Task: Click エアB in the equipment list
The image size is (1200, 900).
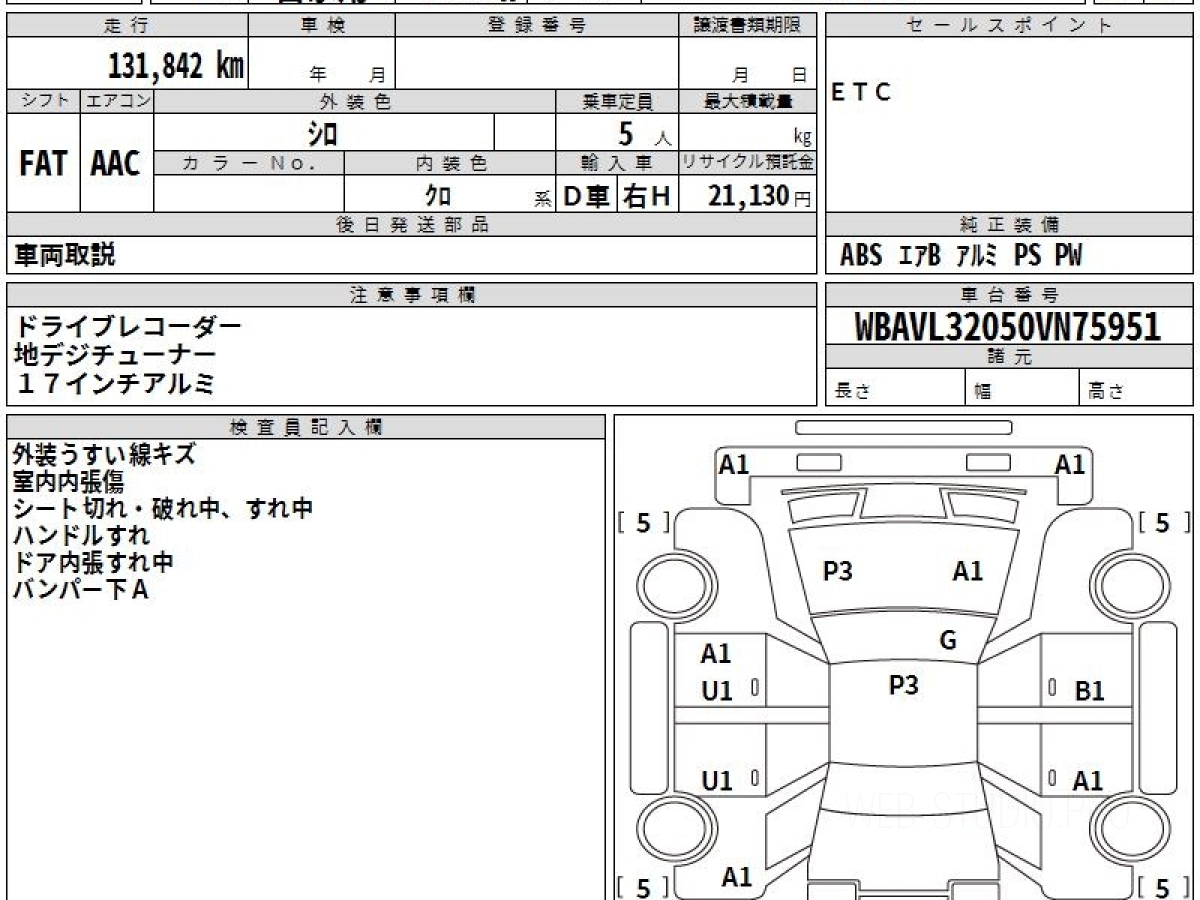Action: click(x=920, y=256)
